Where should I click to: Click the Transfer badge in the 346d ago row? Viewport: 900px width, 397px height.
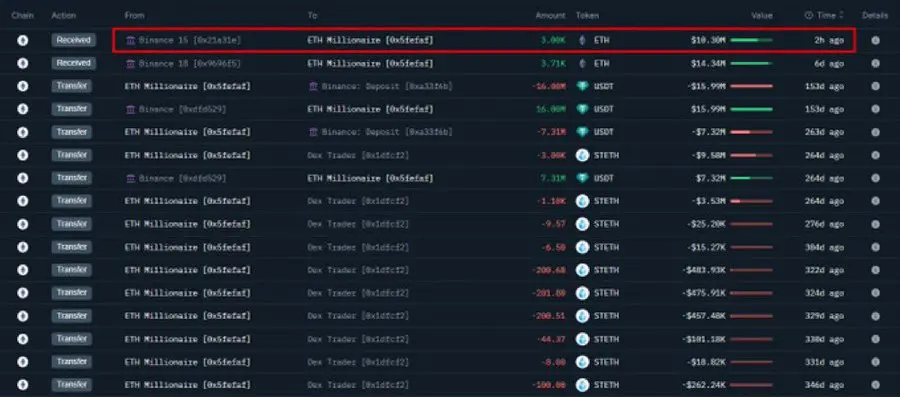(72, 384)
